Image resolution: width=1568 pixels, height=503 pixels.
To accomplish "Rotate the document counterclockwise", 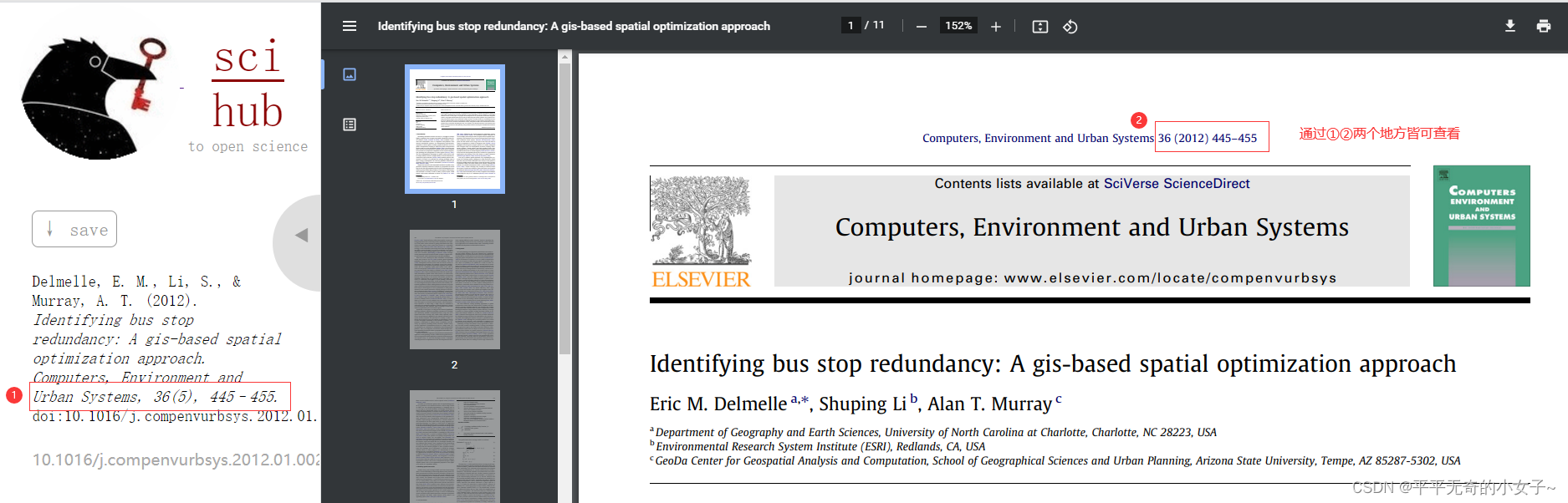I will tap(1070, 27).
